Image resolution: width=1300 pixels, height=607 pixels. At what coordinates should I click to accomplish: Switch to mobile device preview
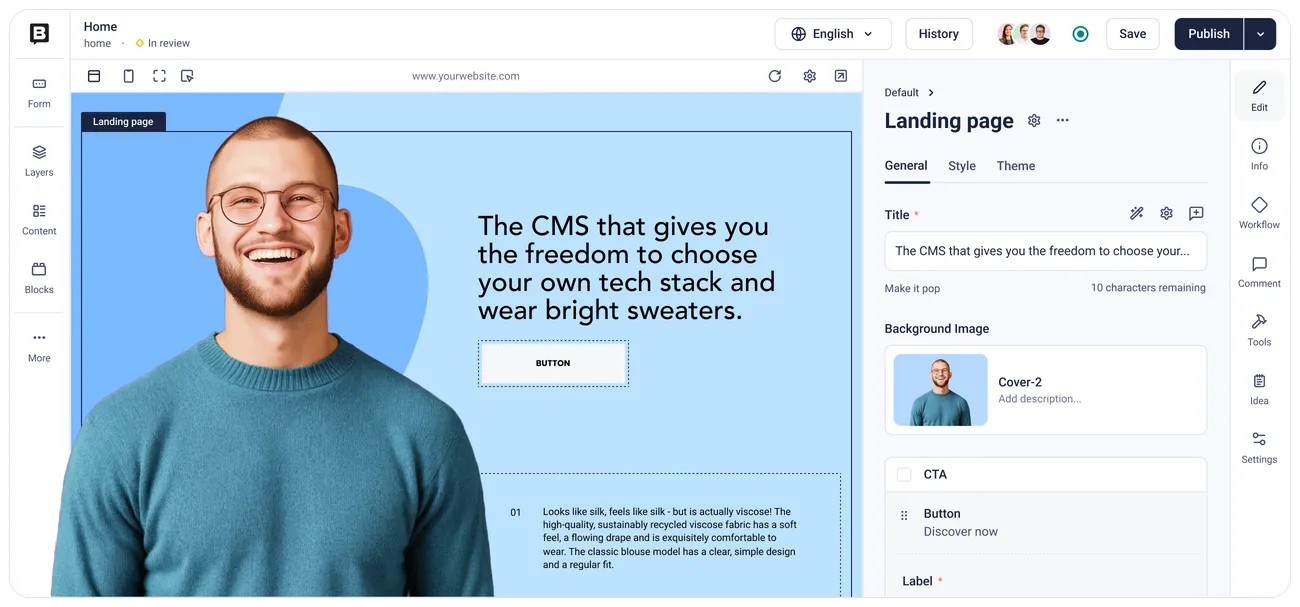(x=128, y=76)
